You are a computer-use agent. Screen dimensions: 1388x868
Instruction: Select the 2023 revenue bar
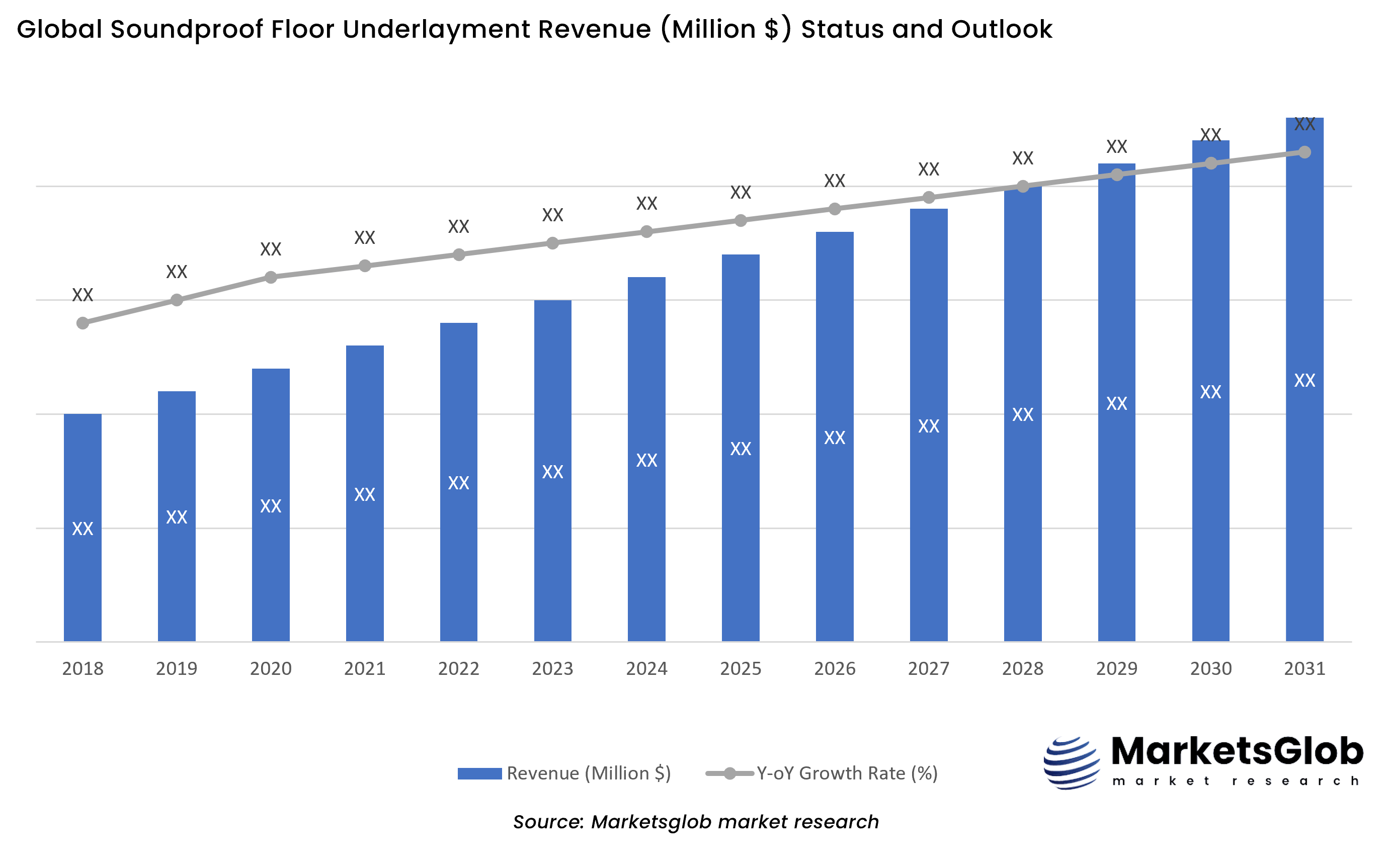click(553, 471)
